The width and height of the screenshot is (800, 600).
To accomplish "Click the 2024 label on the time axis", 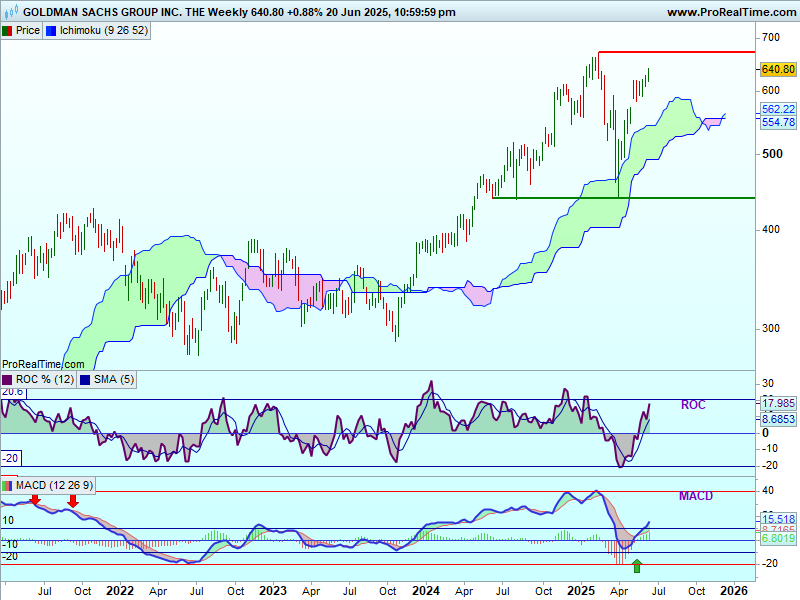I will (x=427, y=591).
